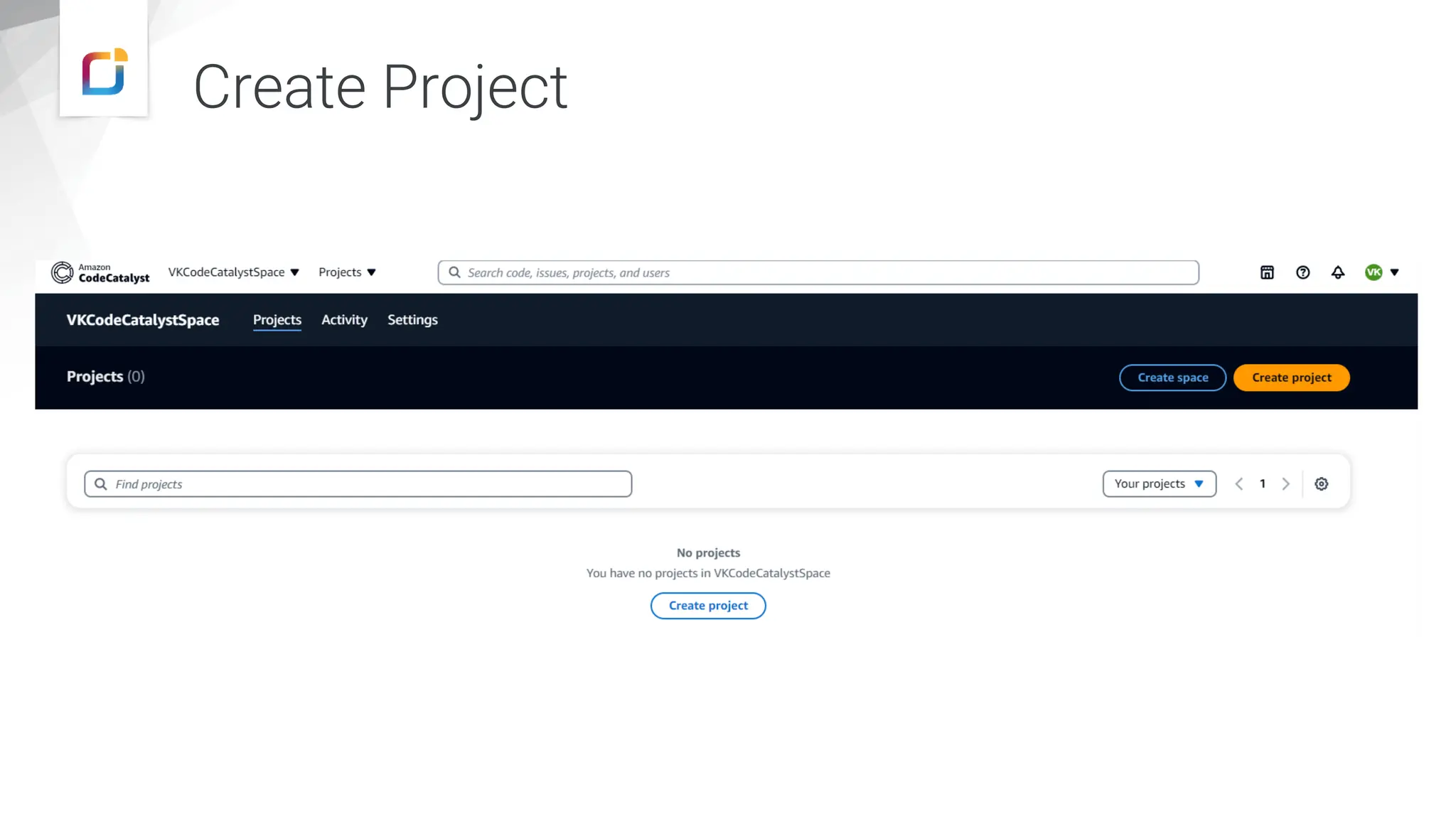Expand the VKCodeCatalystSpace space dropdown
1456x819 pixels.
click(233, 272)
